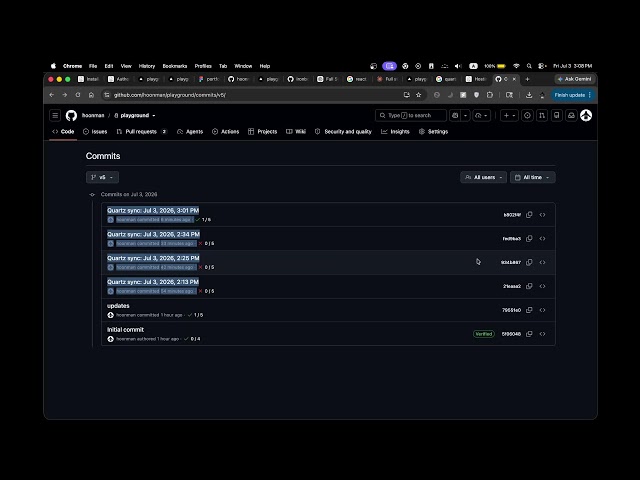This screenshot has width=640, height=480.
Task: Click the GitHub Octocat logo
Action: [71, 116]
